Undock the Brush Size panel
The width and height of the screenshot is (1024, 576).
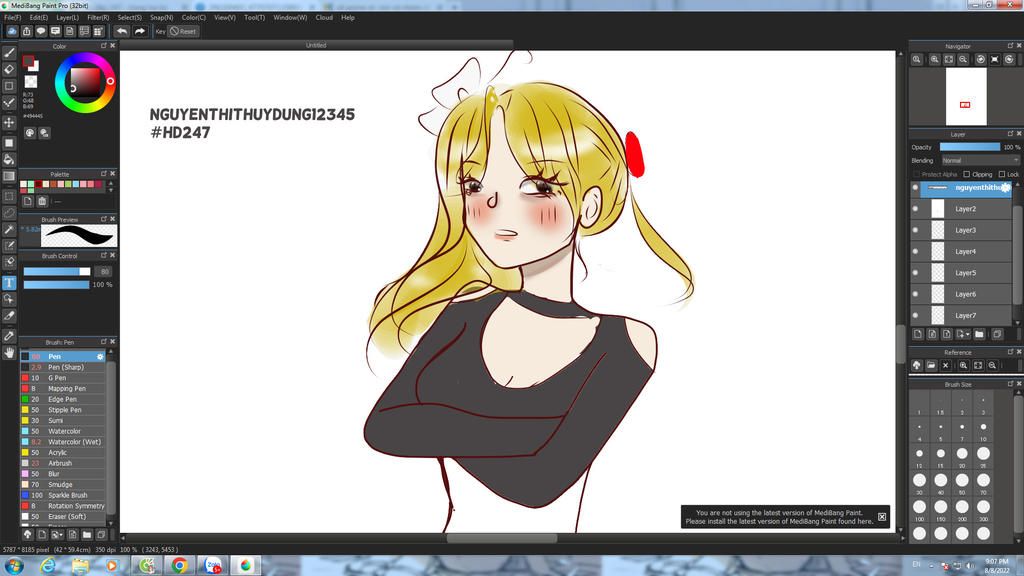(1010, 384)
